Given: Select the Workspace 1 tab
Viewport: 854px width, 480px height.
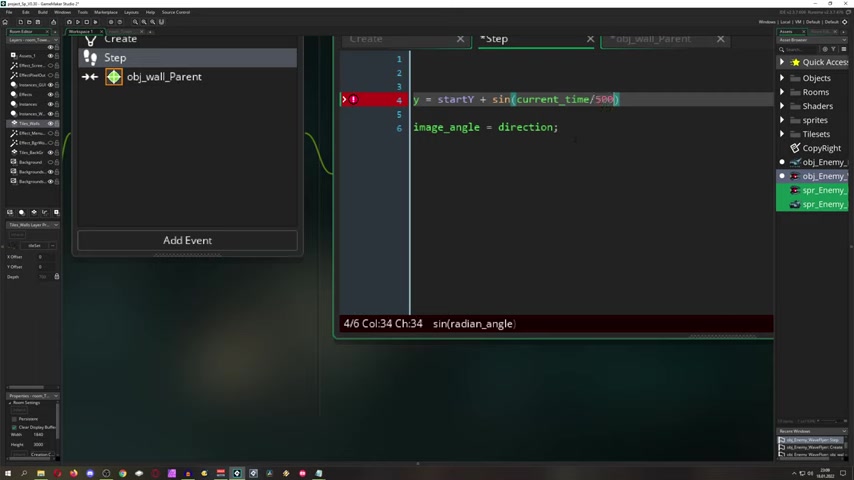Looking at the screenshot, I should tap(82, 32).
